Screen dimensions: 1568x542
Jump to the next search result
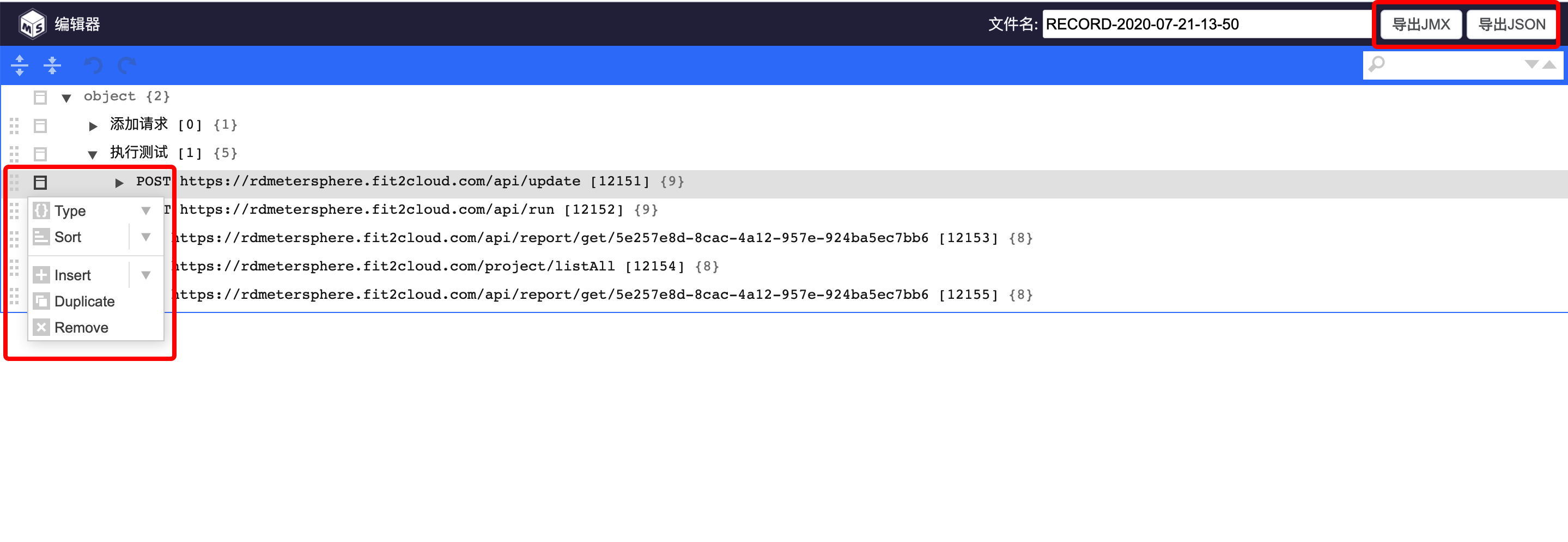[1531, 64]
